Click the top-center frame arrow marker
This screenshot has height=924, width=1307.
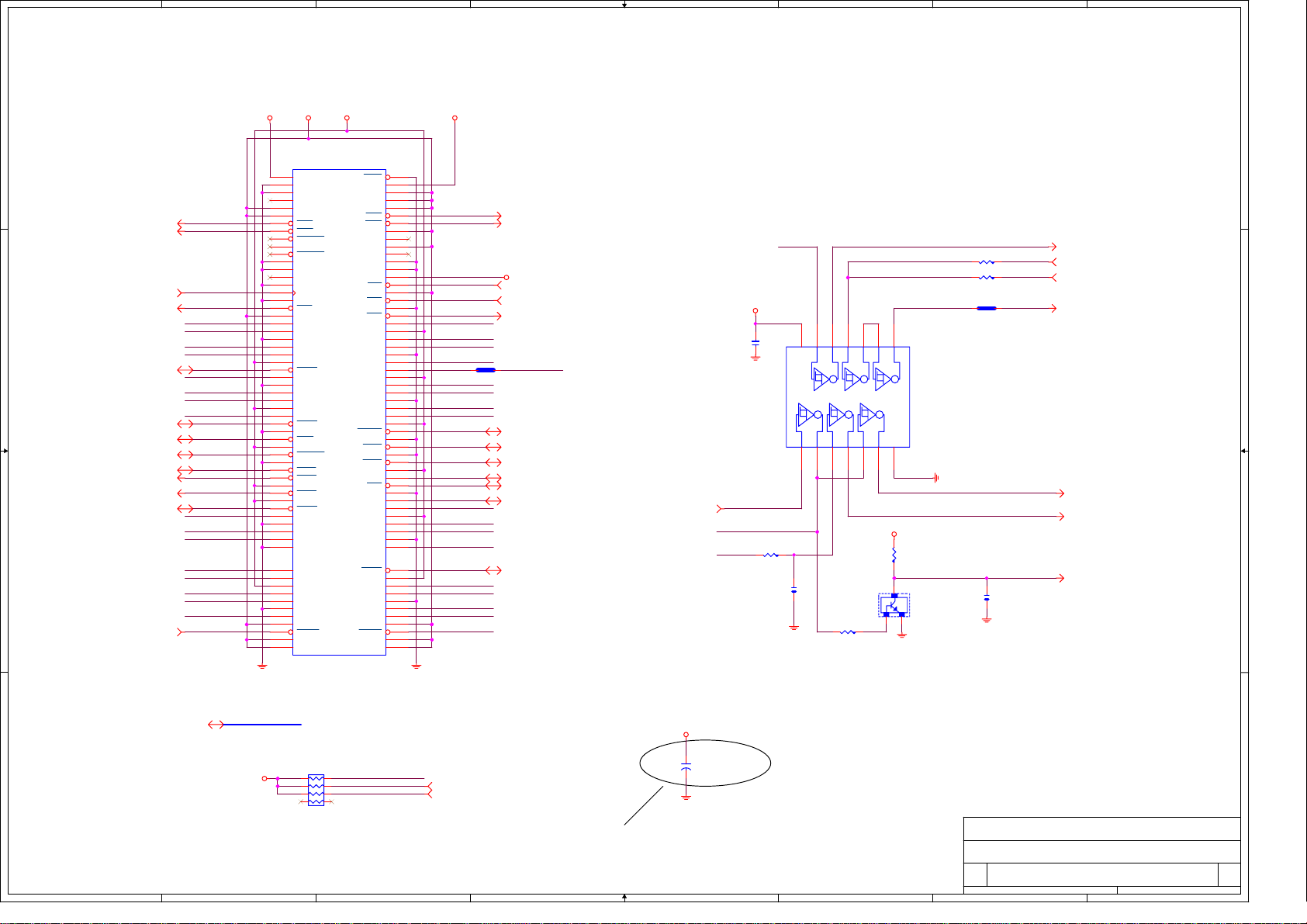coord(624,5)
